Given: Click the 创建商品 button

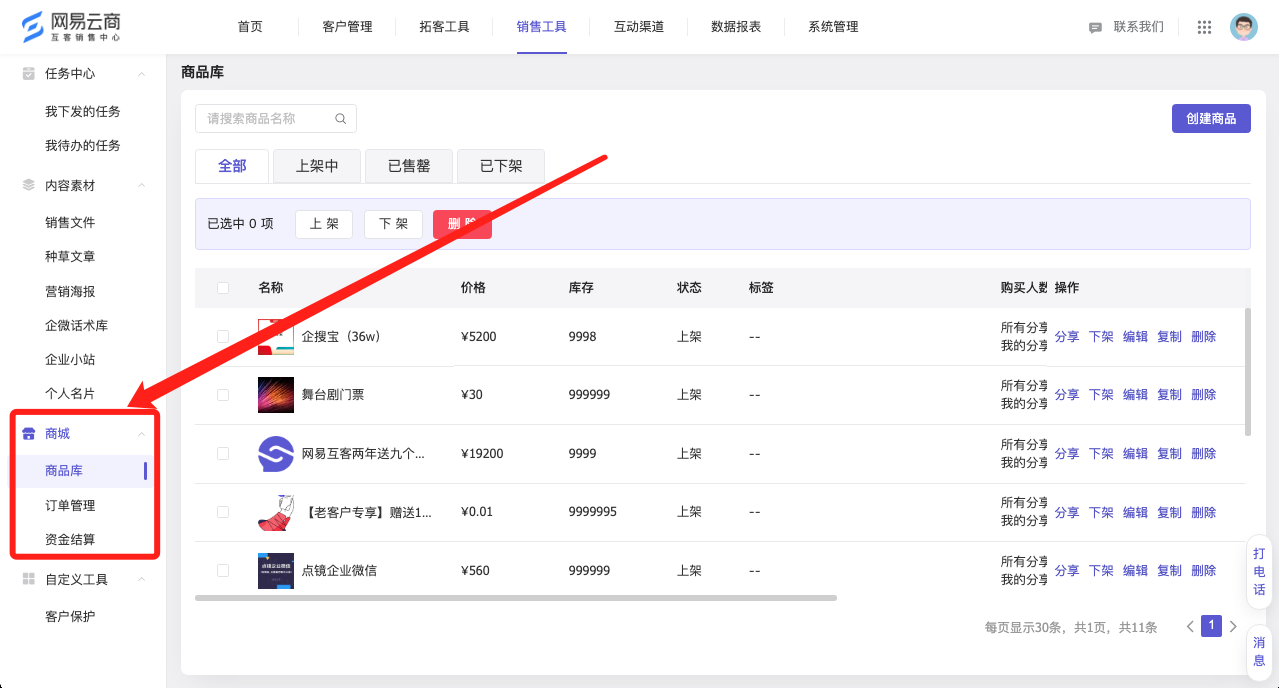Looking at the screenshot, I should tap(1211, 119).
